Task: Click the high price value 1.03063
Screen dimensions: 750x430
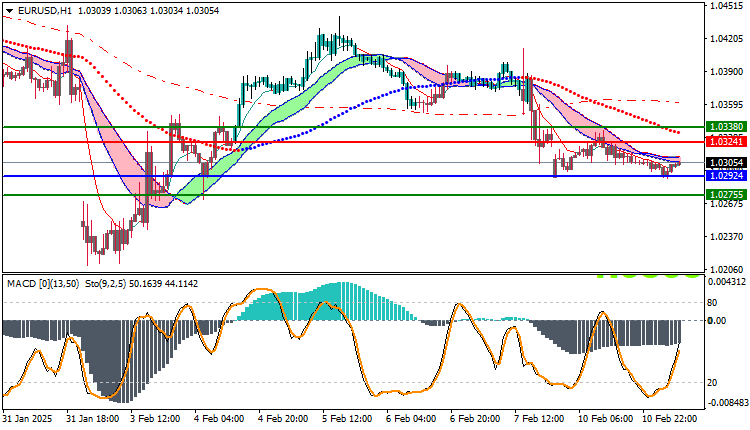Action: [x=131, y=11]
